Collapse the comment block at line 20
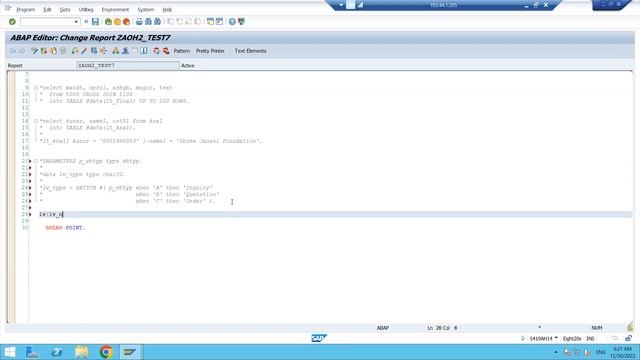Image resolution: width=640 pixels, height=360 pixels. click(36, 161)
